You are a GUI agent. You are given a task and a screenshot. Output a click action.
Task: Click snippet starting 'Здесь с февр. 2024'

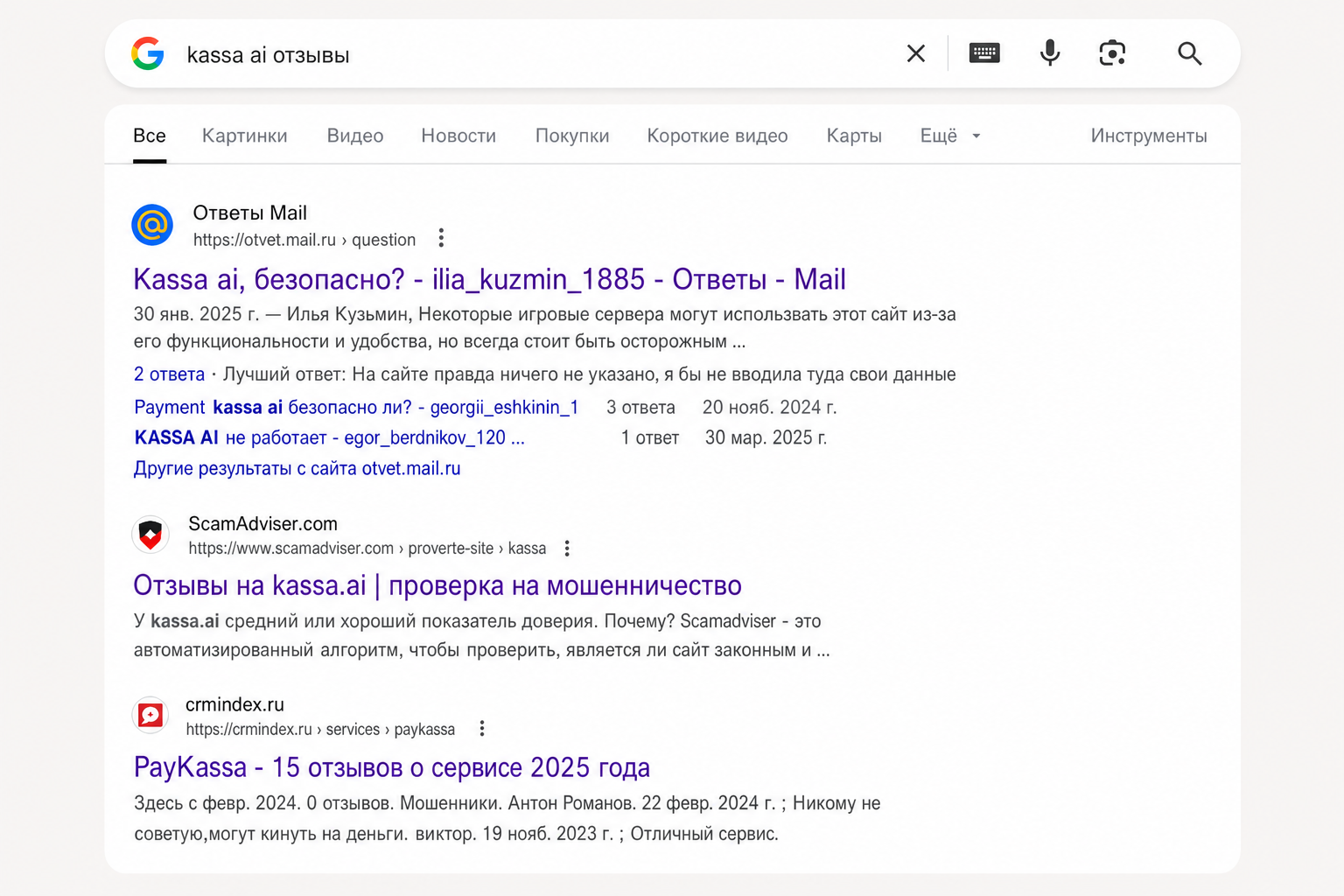point(507,818)
